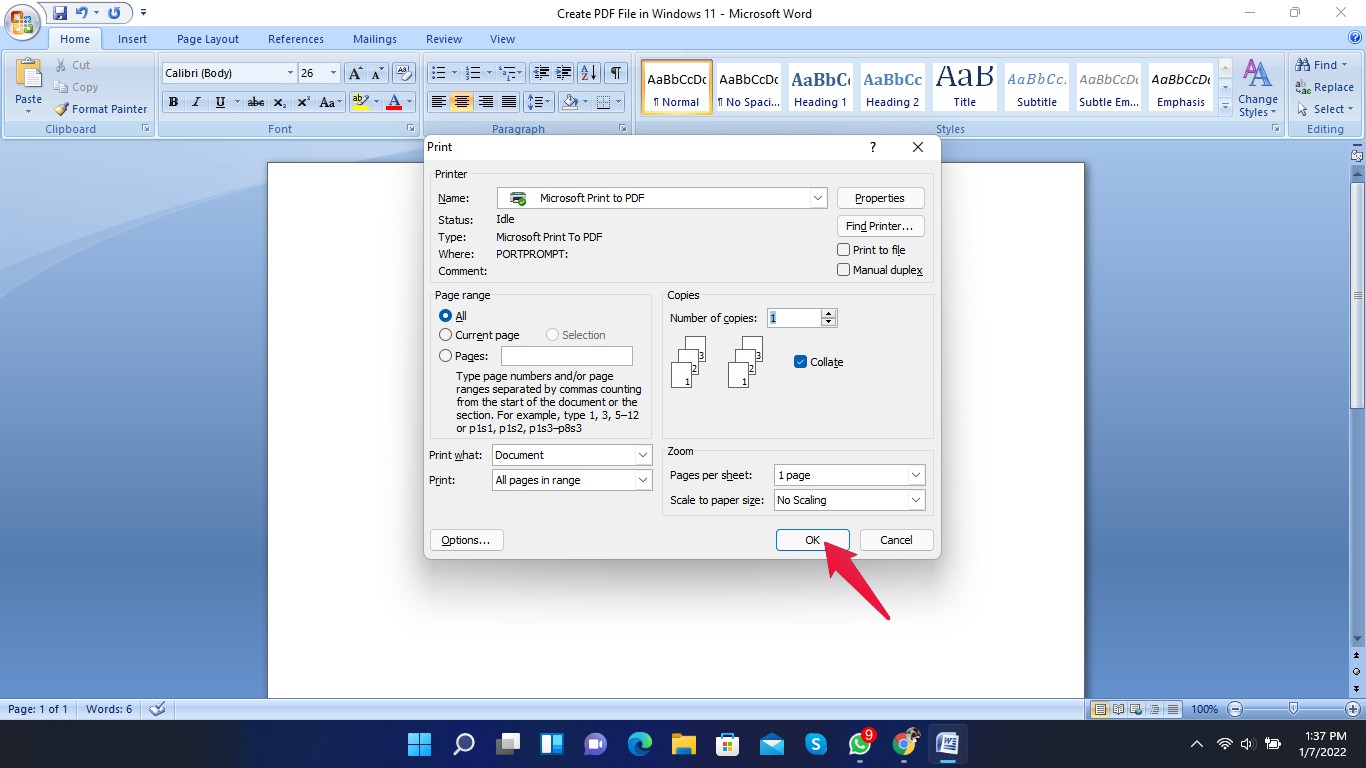
Task: Cancel the Print dialog
Action: point(896,540)
